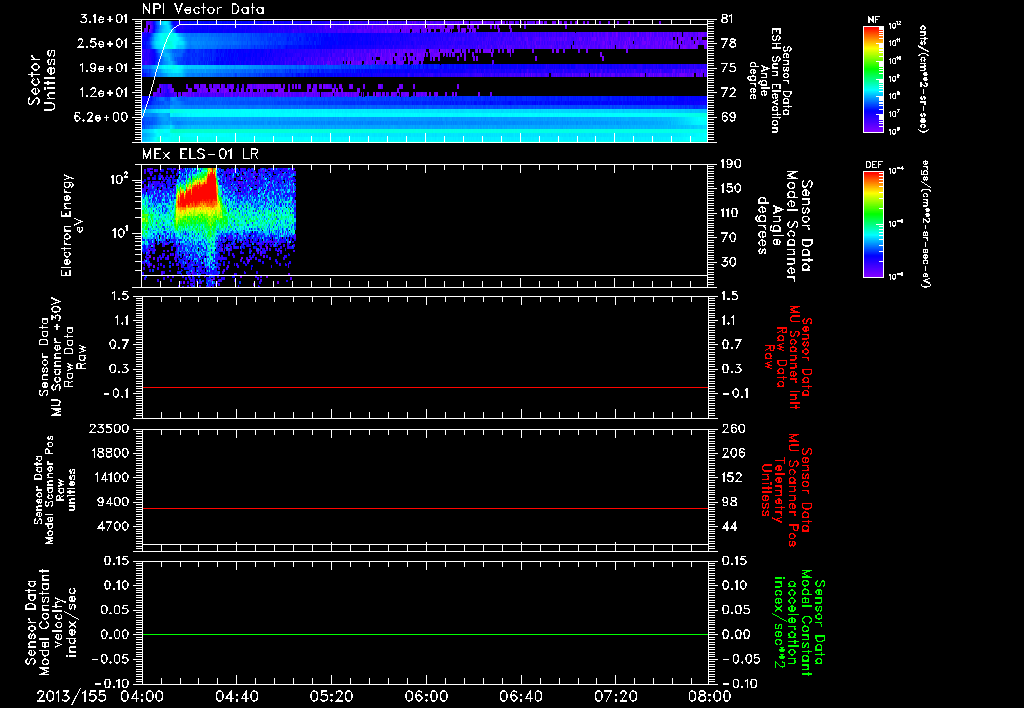This screenshot has height=708, width=1024.
Task: Click the 9400 scanner position tick
Action: pos(114,502)
